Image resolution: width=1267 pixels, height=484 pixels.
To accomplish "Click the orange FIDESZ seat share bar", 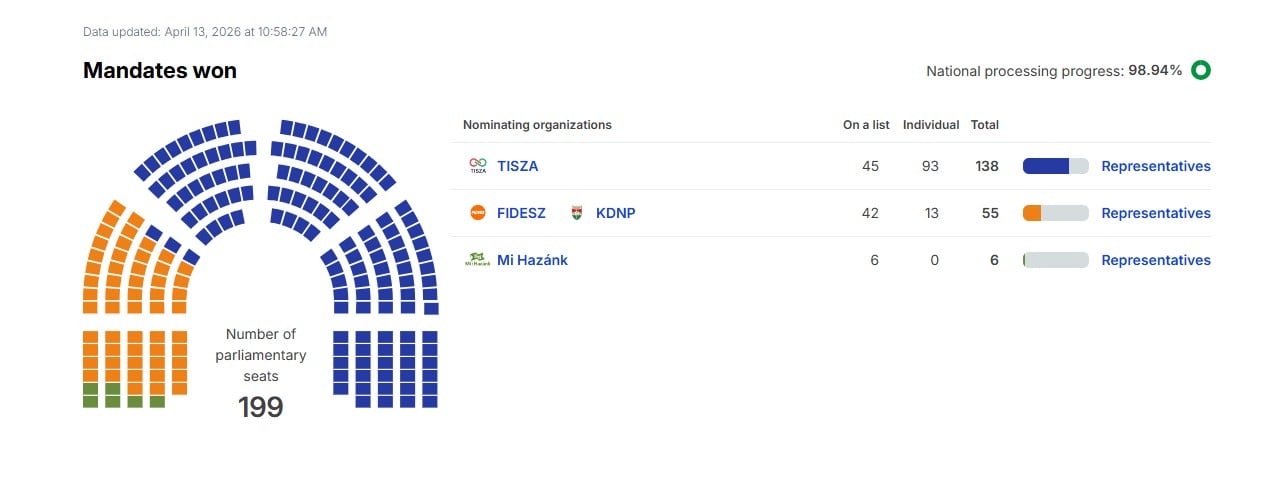I will click(1032, 213).
